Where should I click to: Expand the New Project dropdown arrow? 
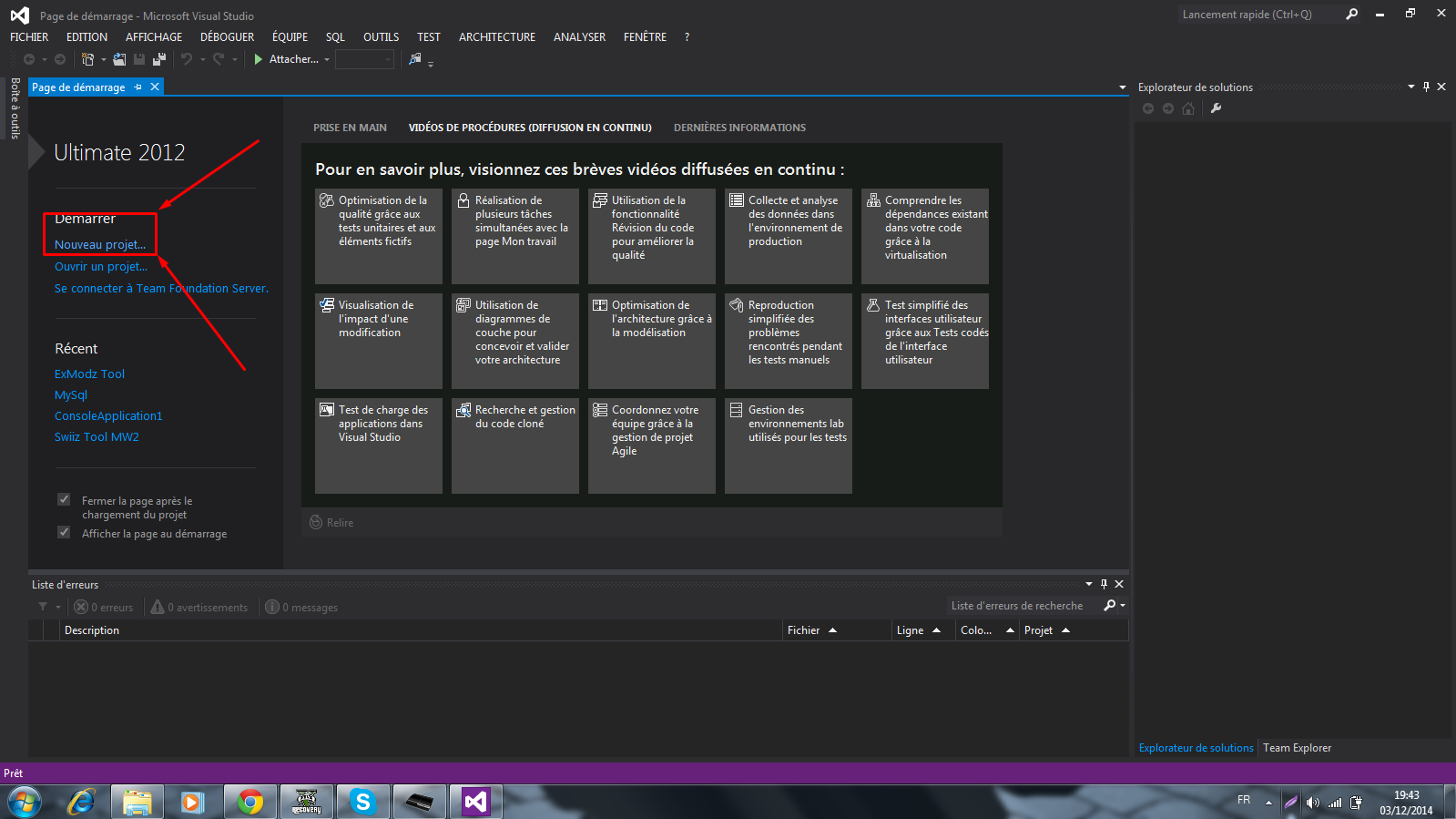point(104,60)
